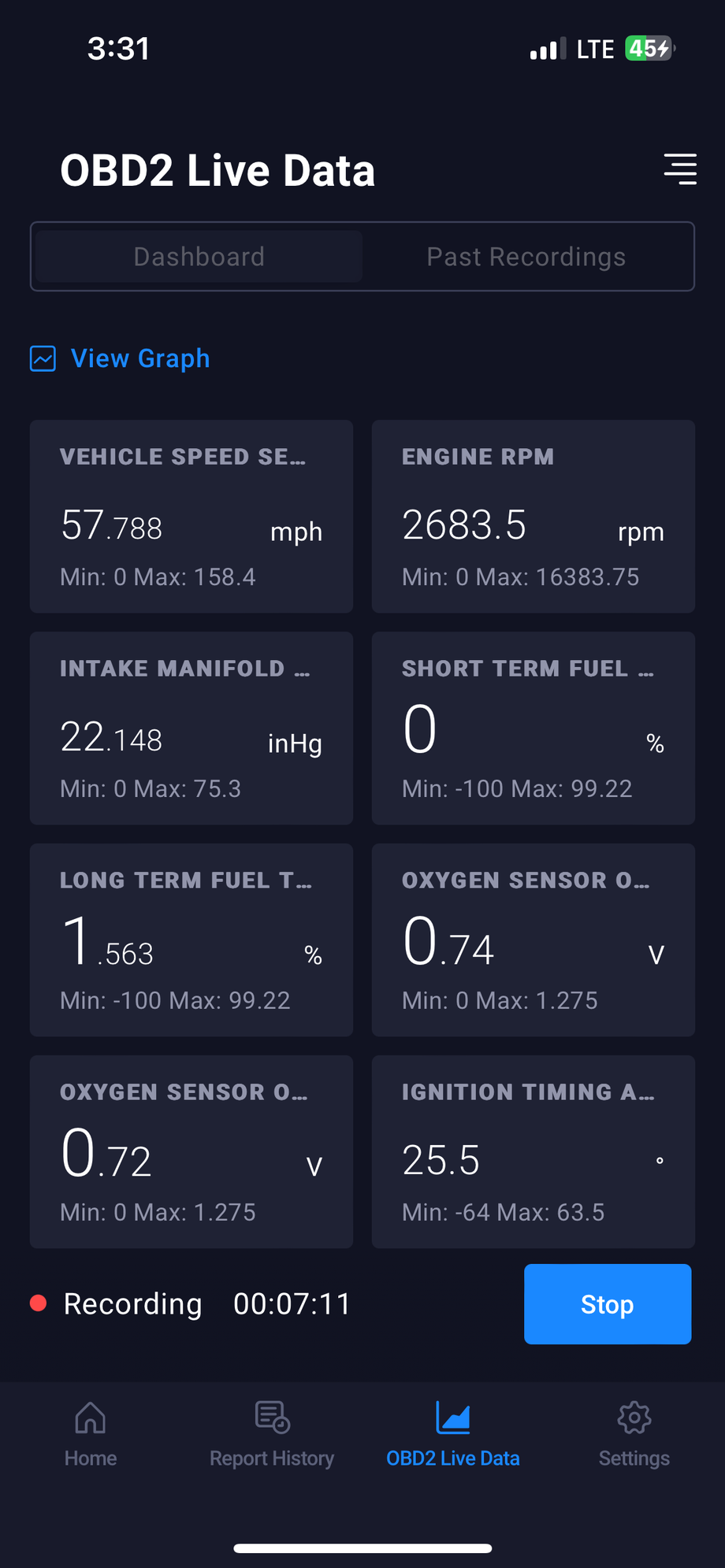Viewport: 725px width, 1568px height.
Task: Open Report History icon
Action: tap(273, 1418)
